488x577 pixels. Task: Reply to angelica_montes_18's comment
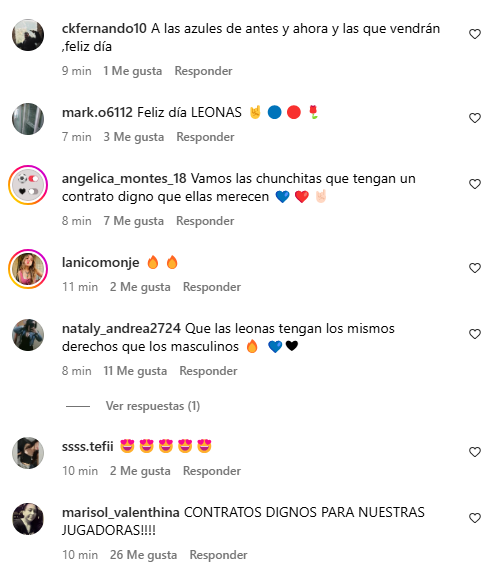[205, 221]
